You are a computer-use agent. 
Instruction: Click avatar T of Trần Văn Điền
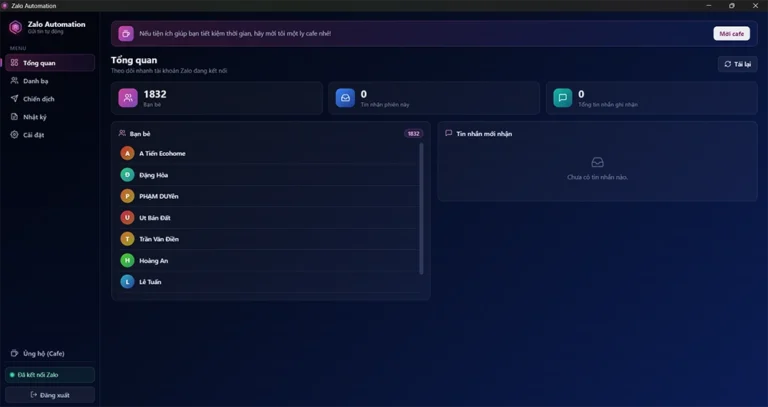127,239
